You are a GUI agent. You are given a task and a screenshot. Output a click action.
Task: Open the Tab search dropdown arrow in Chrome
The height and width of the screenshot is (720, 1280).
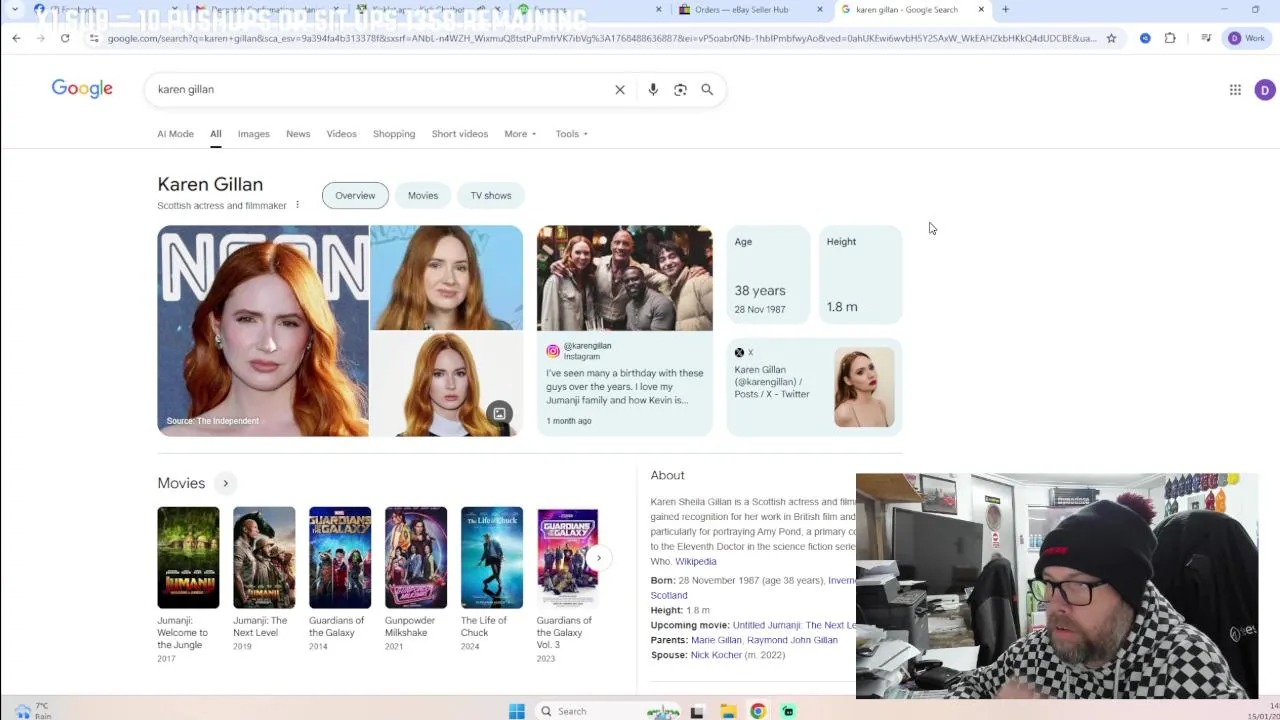15,10
